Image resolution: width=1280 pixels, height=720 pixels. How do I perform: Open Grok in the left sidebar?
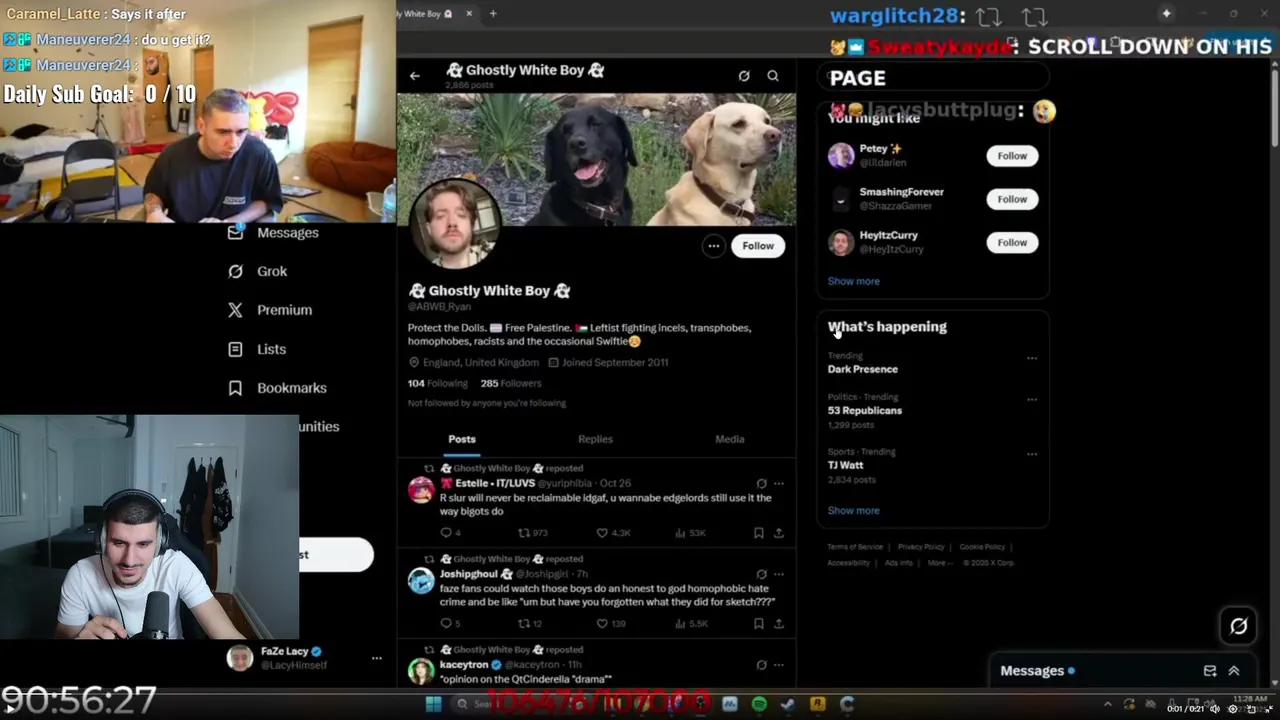coord(257,271)
